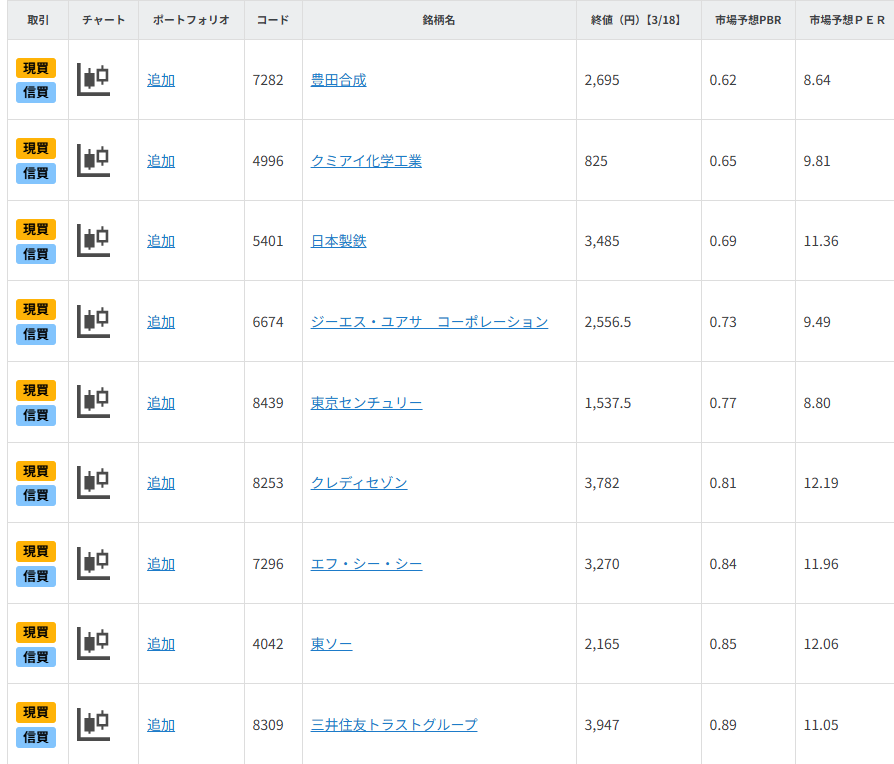
Task: View chart icon for ジーエス・ユアサ コーポレーション
Action: pyautogui.click(x=94, y=322)
